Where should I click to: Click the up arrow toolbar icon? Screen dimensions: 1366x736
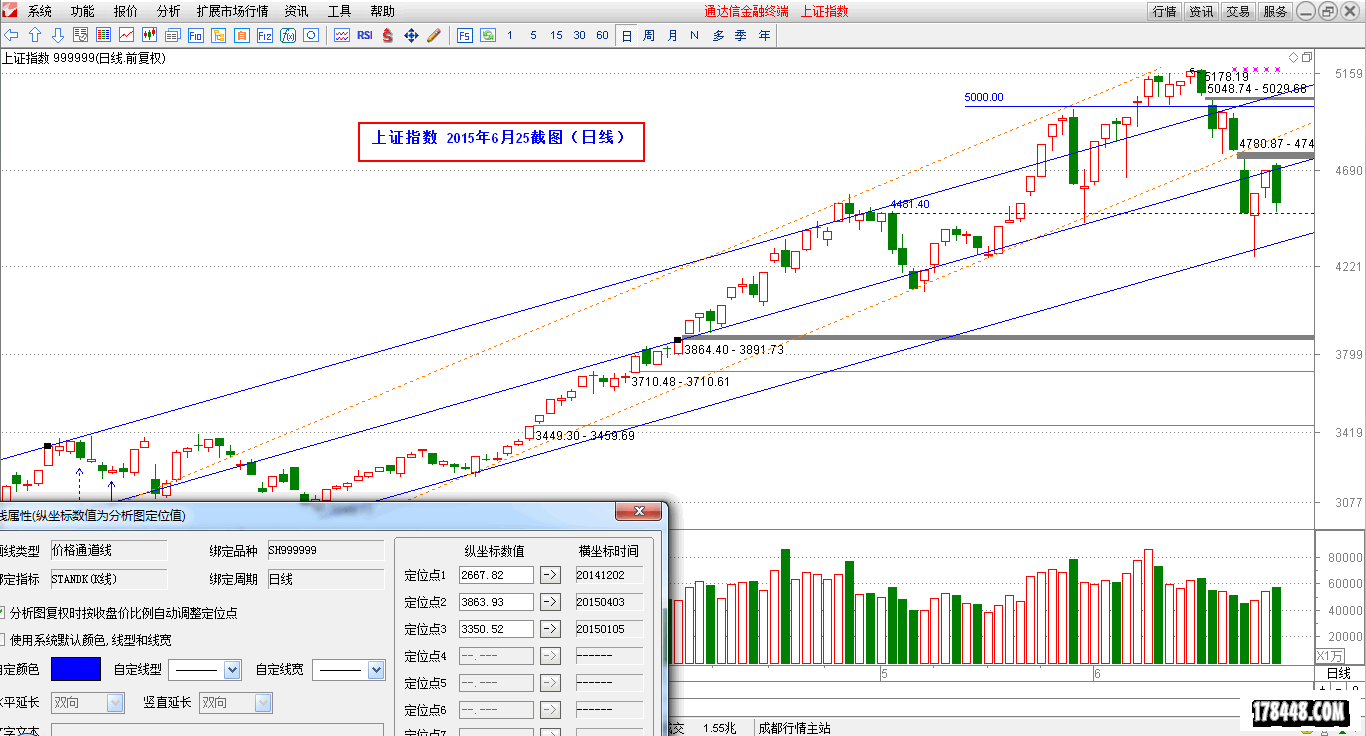pyautogui.click(x=35, y=35)
